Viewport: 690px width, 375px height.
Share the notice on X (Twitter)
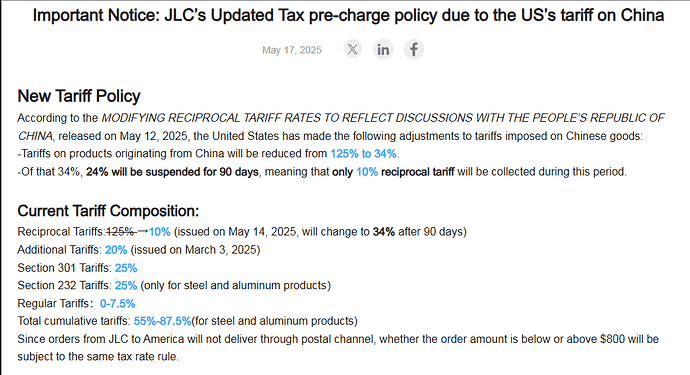[x=352, y=49]
